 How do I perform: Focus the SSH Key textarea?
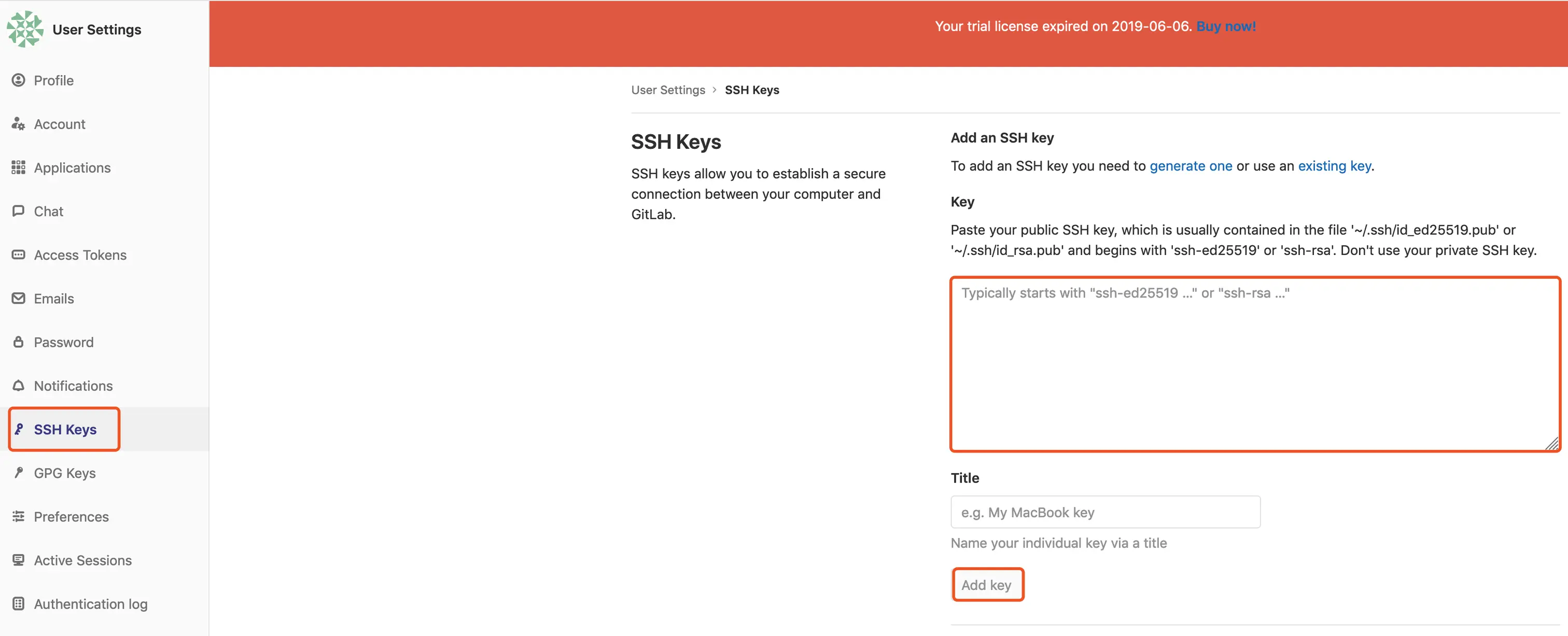click(x=1254, y=364)
